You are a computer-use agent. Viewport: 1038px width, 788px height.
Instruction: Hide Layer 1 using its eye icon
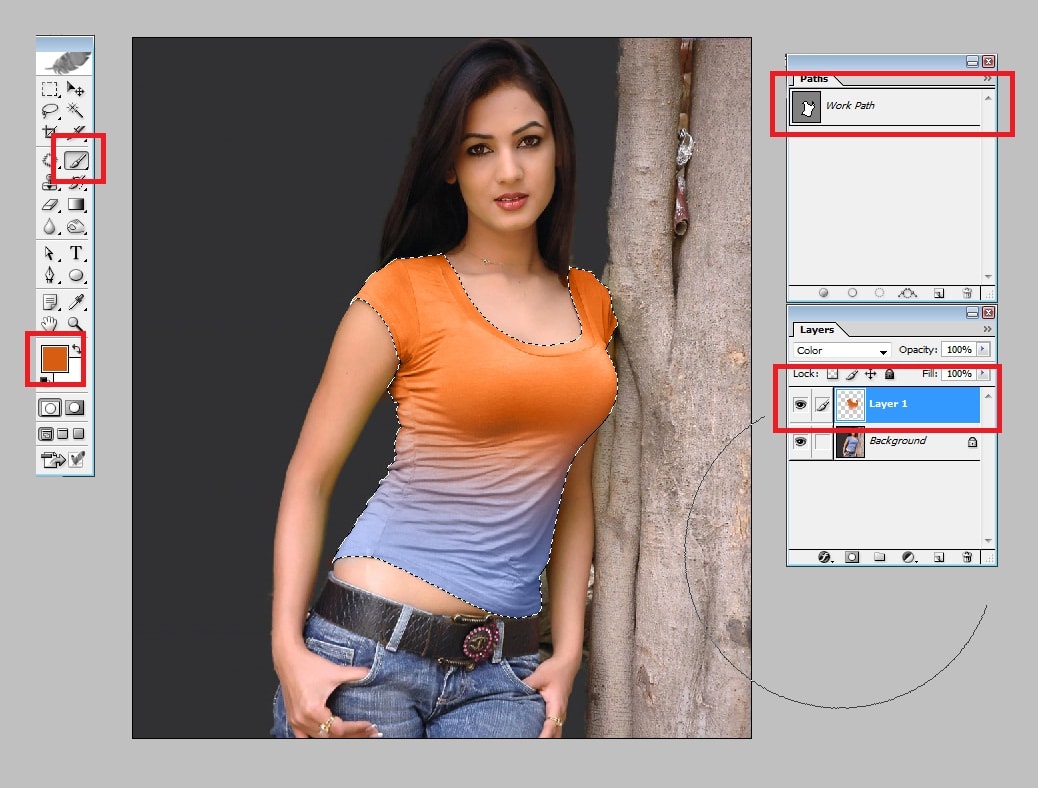(x=800, y=404)
